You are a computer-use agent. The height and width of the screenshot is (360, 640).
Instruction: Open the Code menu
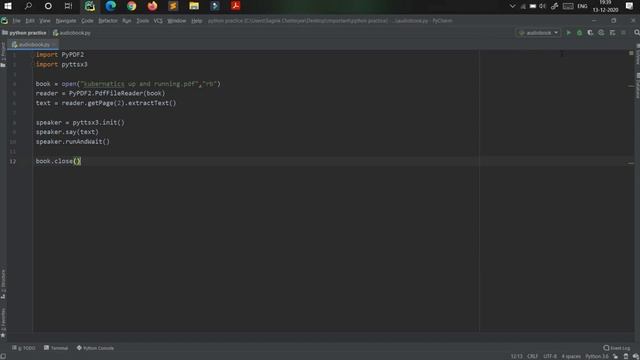pos(87,20)
